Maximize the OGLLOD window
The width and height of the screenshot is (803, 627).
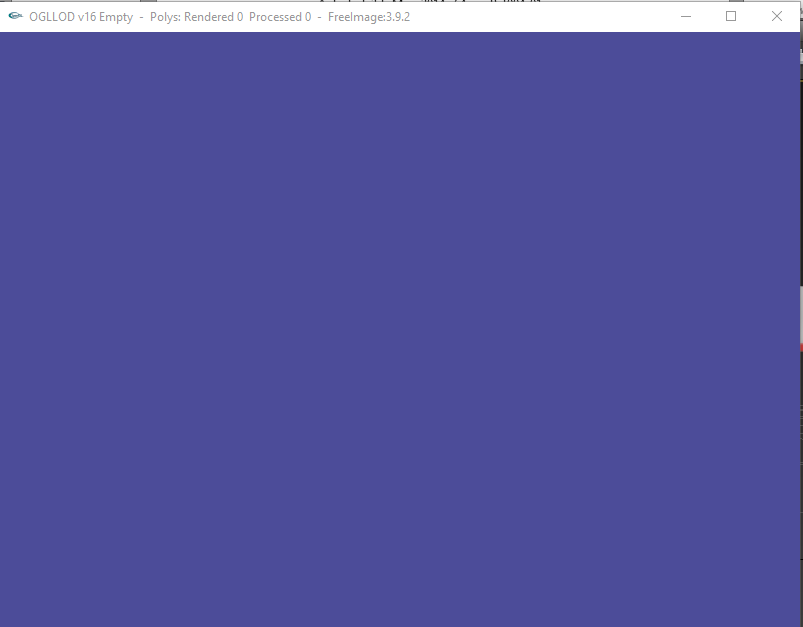point(731,17)
